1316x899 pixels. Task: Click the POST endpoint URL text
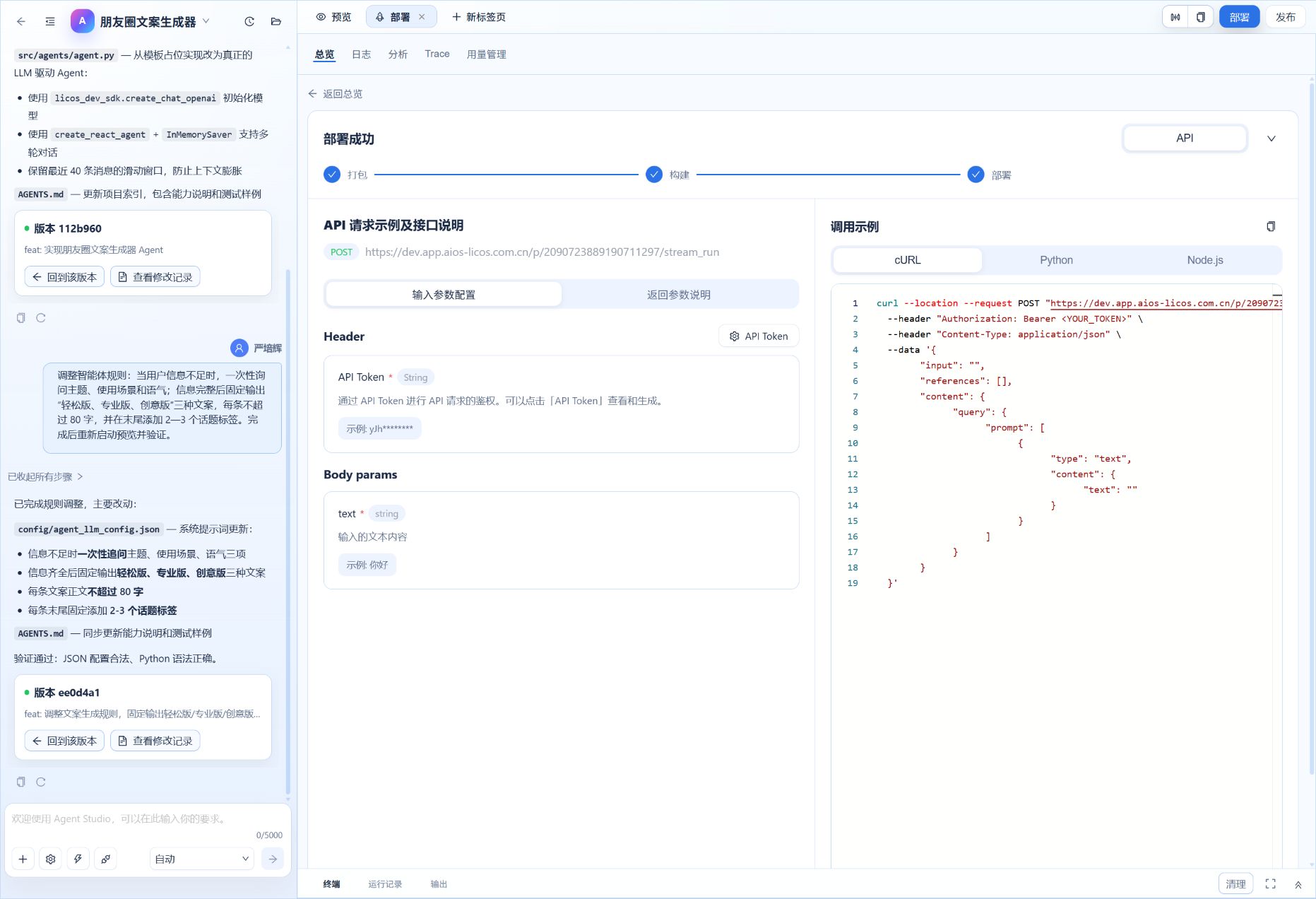pyautogui.click(x=542, y=252)
